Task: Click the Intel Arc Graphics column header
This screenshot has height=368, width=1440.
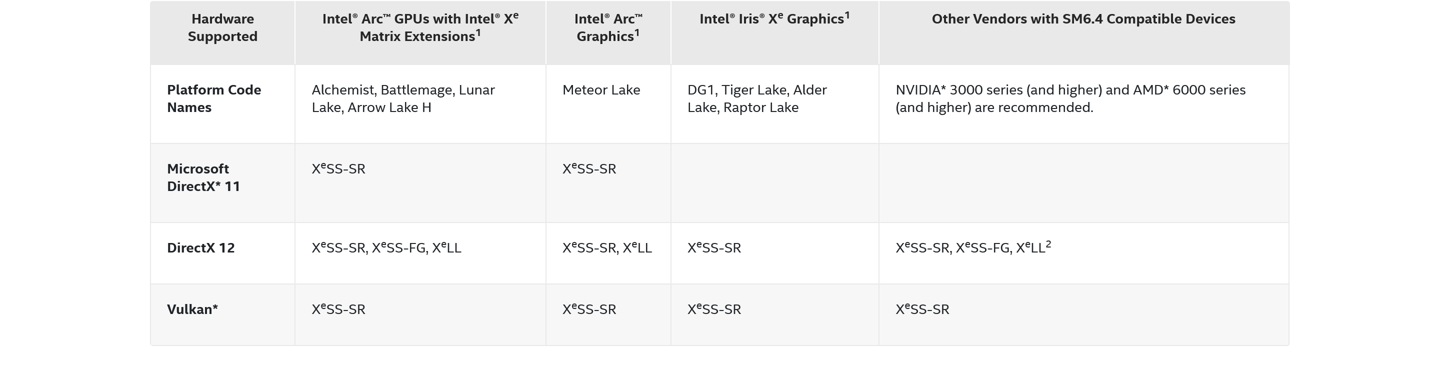Action: (x=608, y=28)
